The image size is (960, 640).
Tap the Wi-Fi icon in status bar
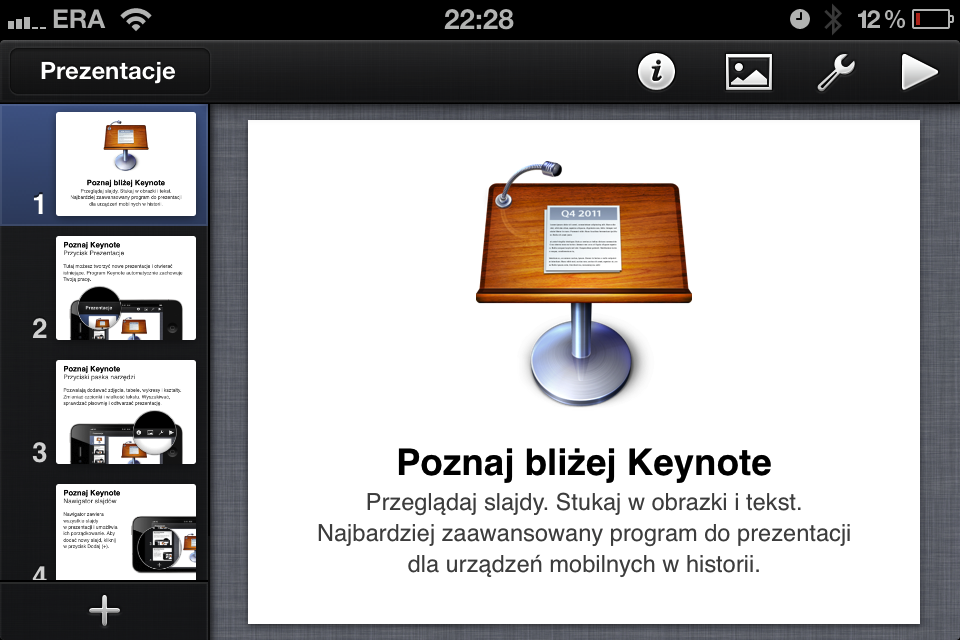coord(136,20)
